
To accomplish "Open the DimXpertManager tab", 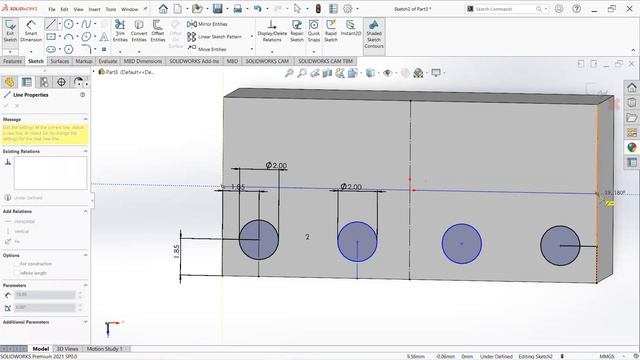I will [61, 82].
